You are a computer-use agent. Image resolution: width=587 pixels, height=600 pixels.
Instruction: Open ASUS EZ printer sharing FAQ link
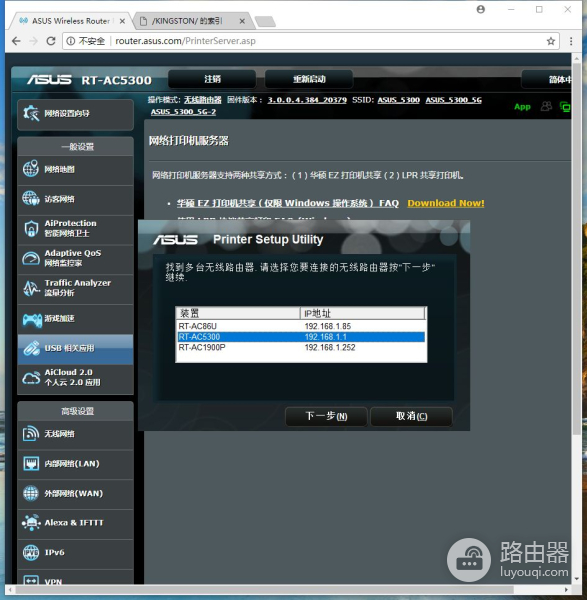click(x=288, y=203)
